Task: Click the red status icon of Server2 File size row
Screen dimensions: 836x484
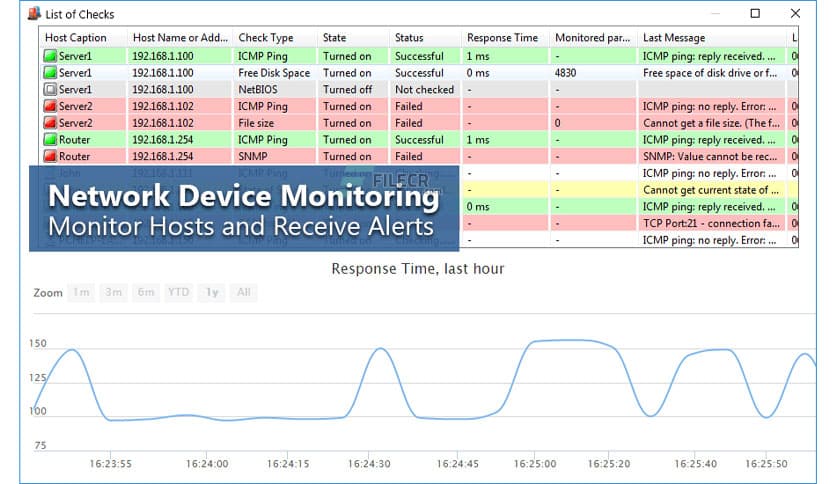Action: click(50, 123)
